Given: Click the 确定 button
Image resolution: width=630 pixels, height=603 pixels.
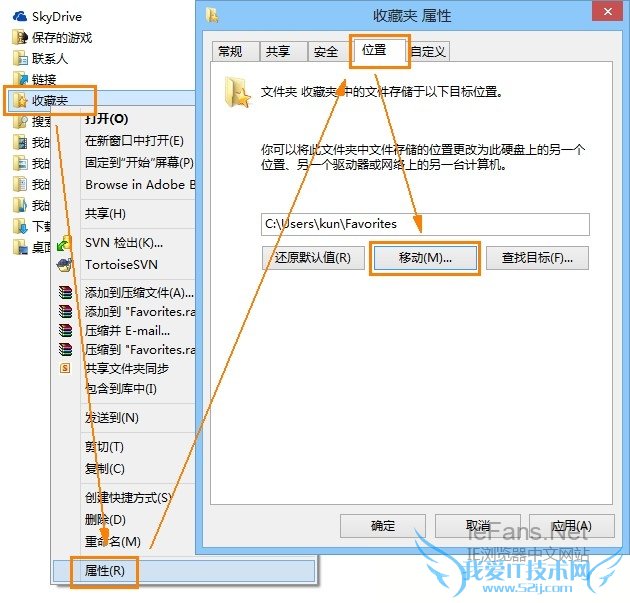Looking at the screenshot, I should [382, 525].
